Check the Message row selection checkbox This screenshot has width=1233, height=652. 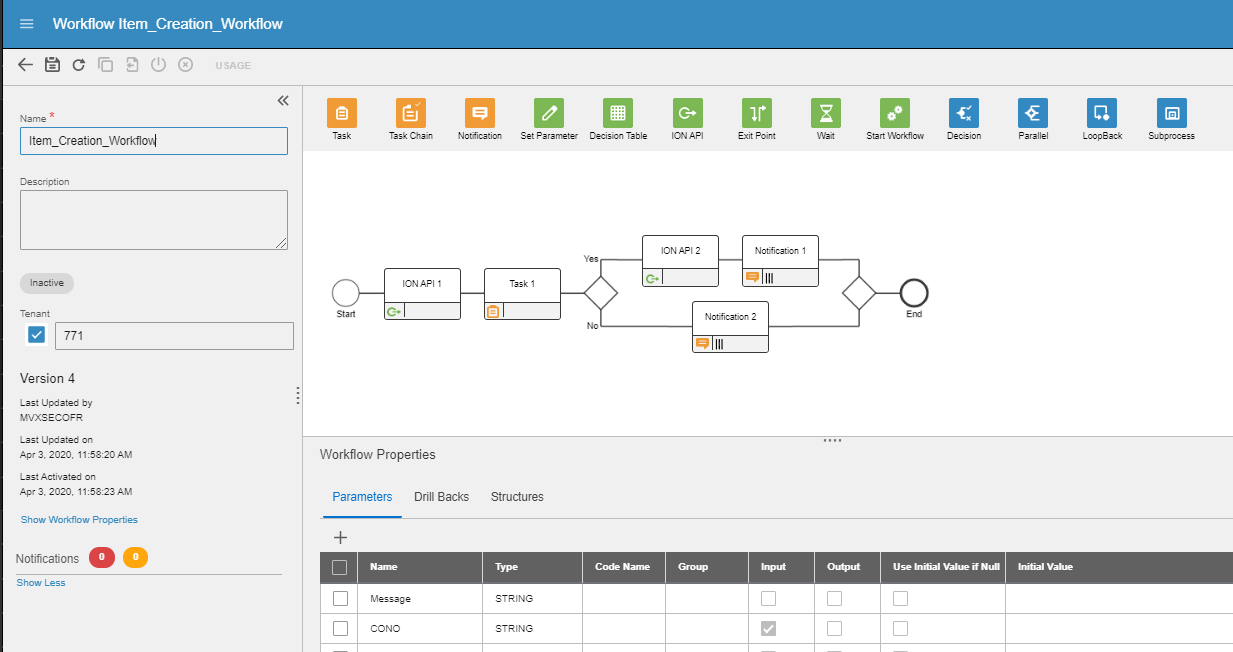340,598
